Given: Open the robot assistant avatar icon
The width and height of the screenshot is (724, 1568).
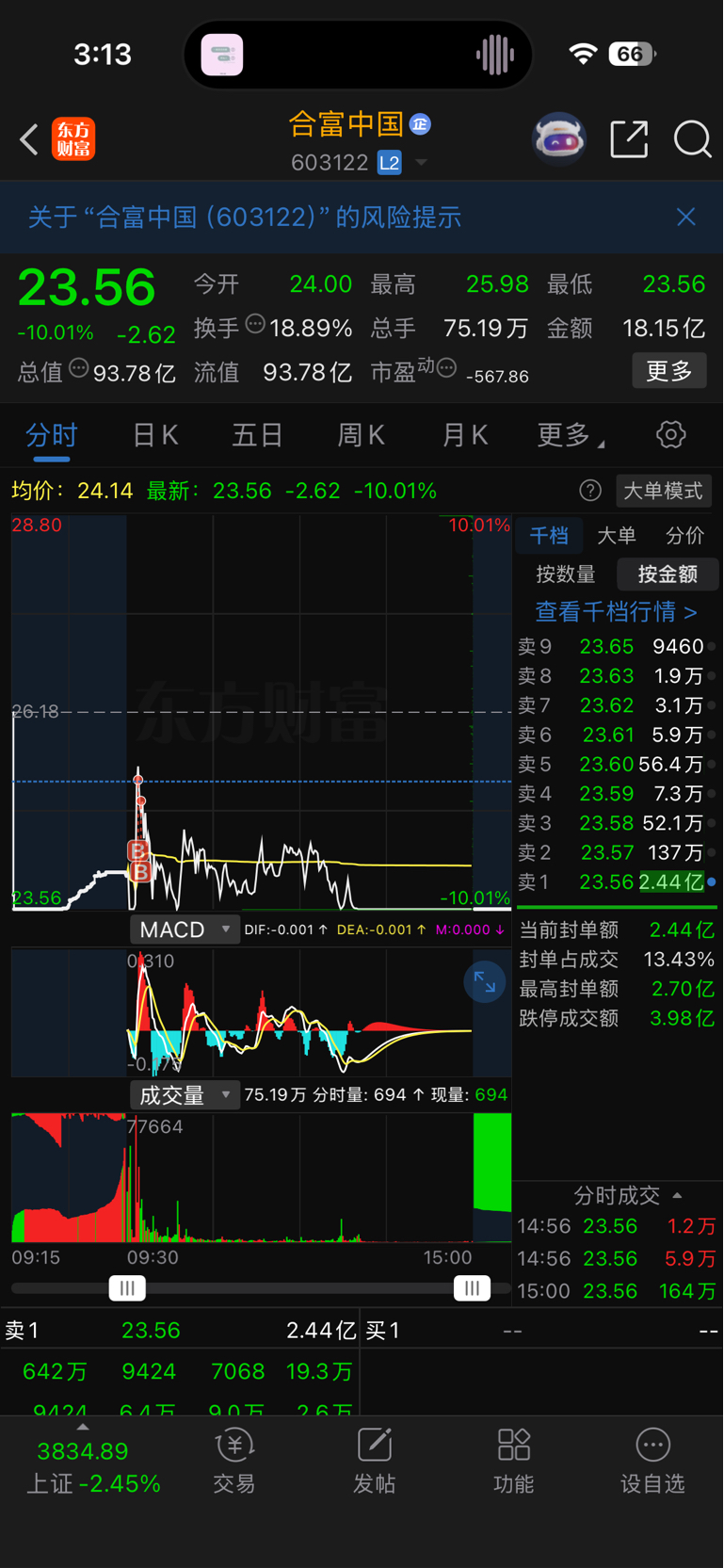Looking at the screenshot, I should [x=559, y=139].
